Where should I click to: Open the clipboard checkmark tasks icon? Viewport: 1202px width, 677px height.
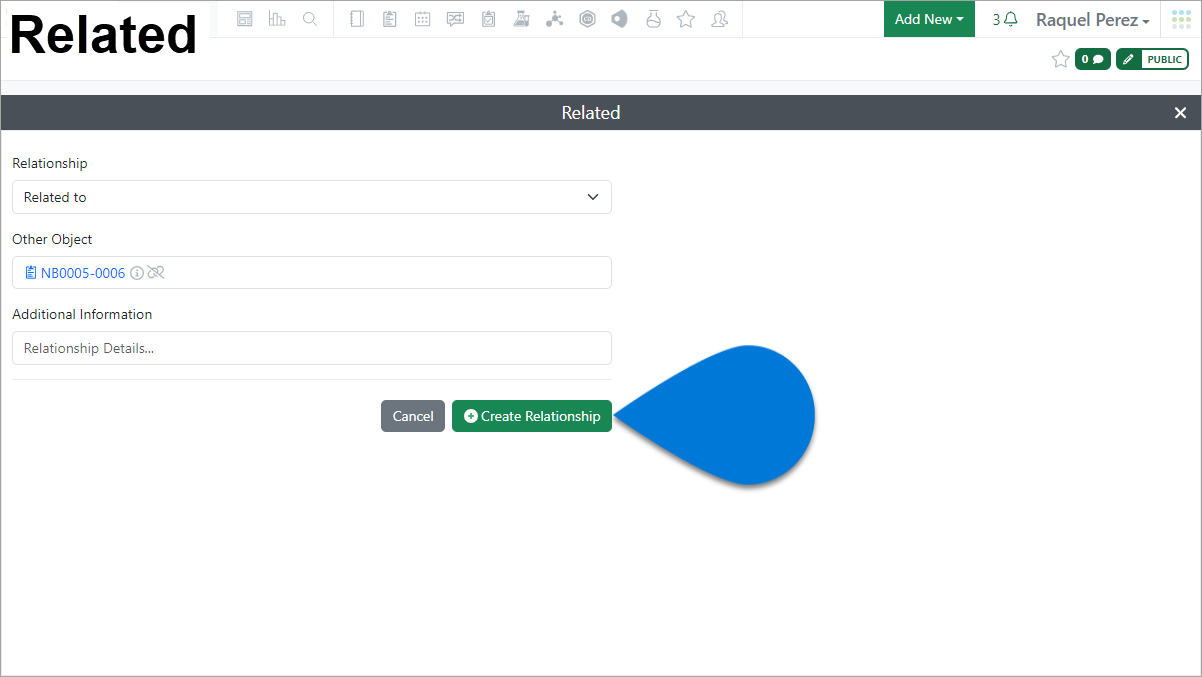click(x=488, y=19)
